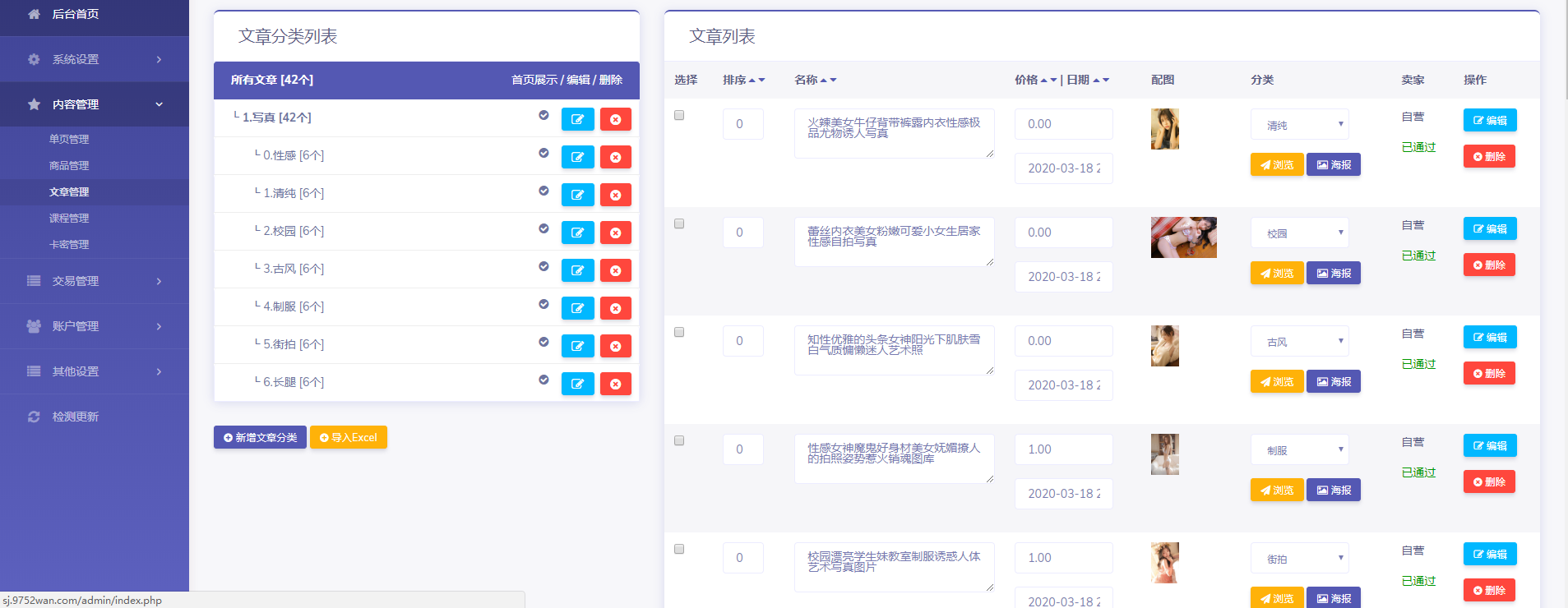
Task: Click the blue edit icon for 1.写真 category
Action: [x=578, y=119]
